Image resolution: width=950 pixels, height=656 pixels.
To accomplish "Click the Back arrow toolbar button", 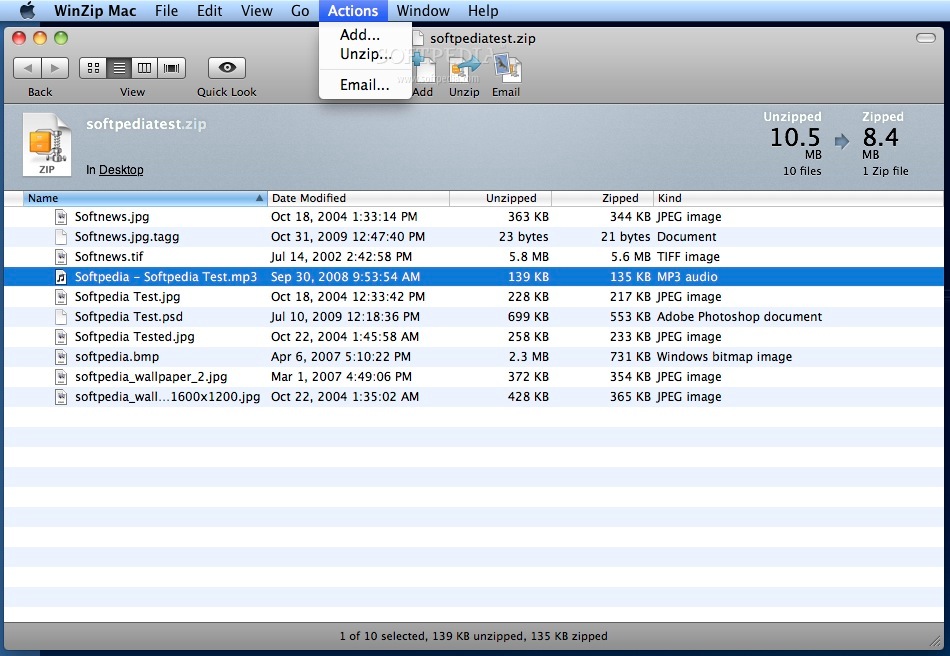I will click(27, 68).
